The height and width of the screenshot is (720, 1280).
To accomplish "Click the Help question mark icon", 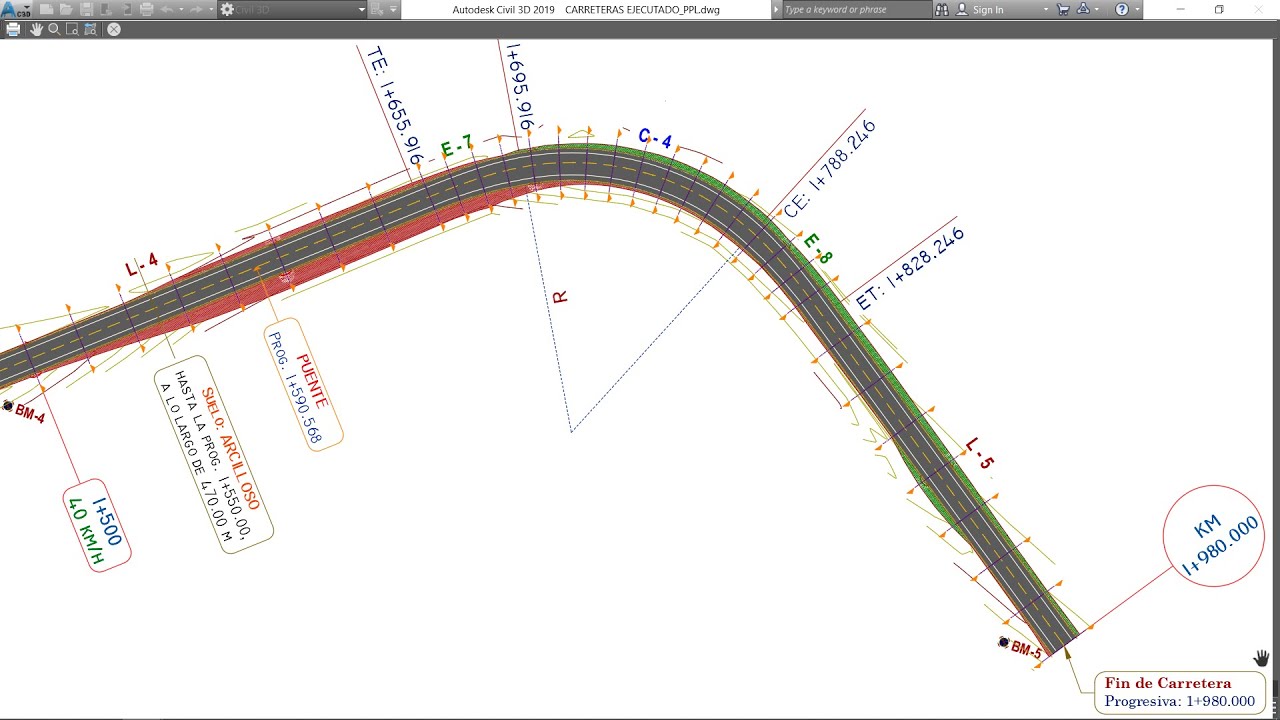I will (x=1122, y=9).
